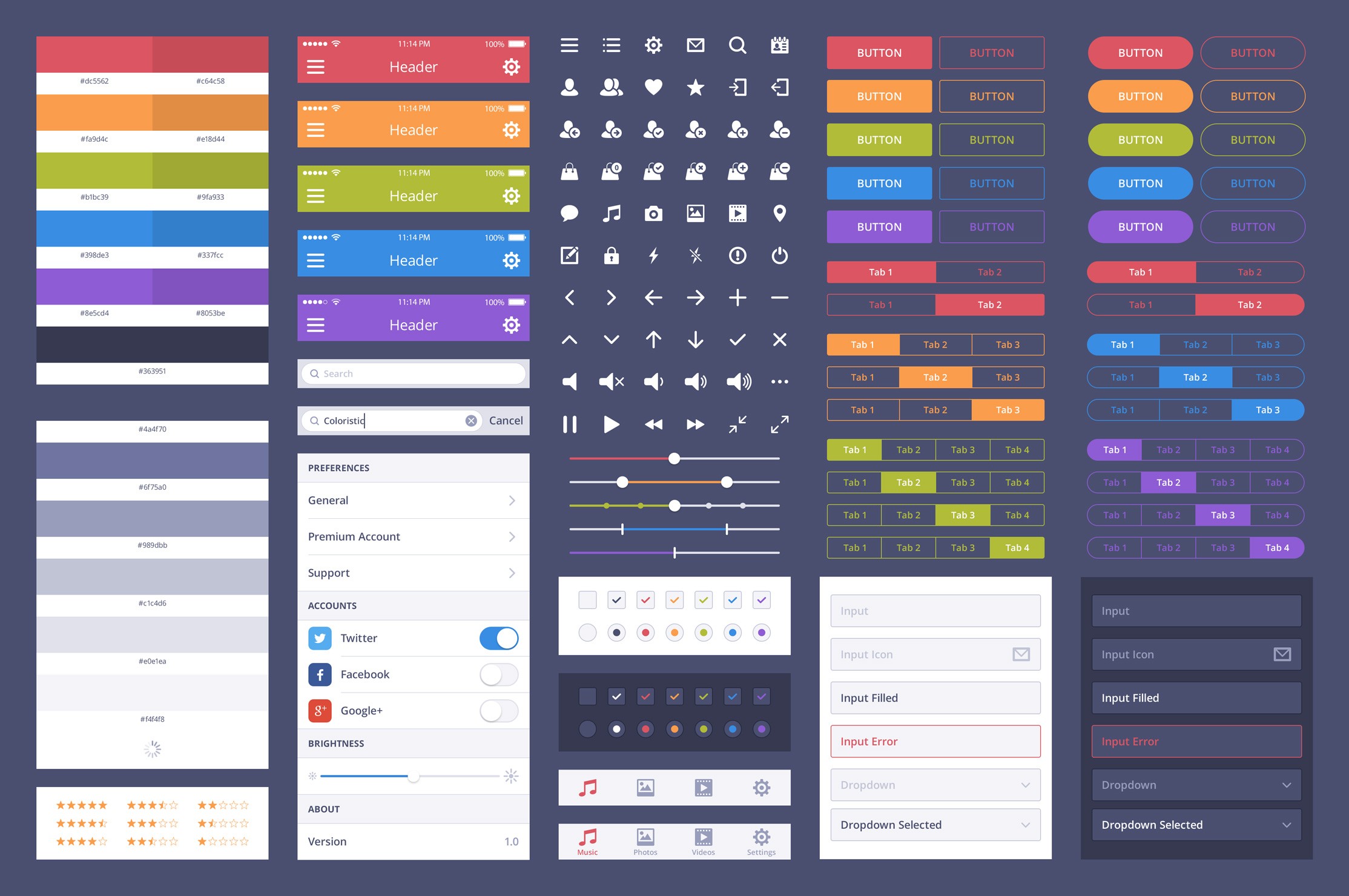Toggle Google+ account switch on

(499, 711)
